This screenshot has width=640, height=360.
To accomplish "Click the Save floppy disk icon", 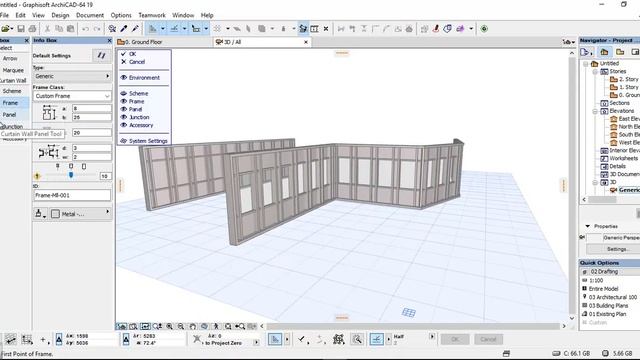I will pyautogui.click(x=21, y=29).
